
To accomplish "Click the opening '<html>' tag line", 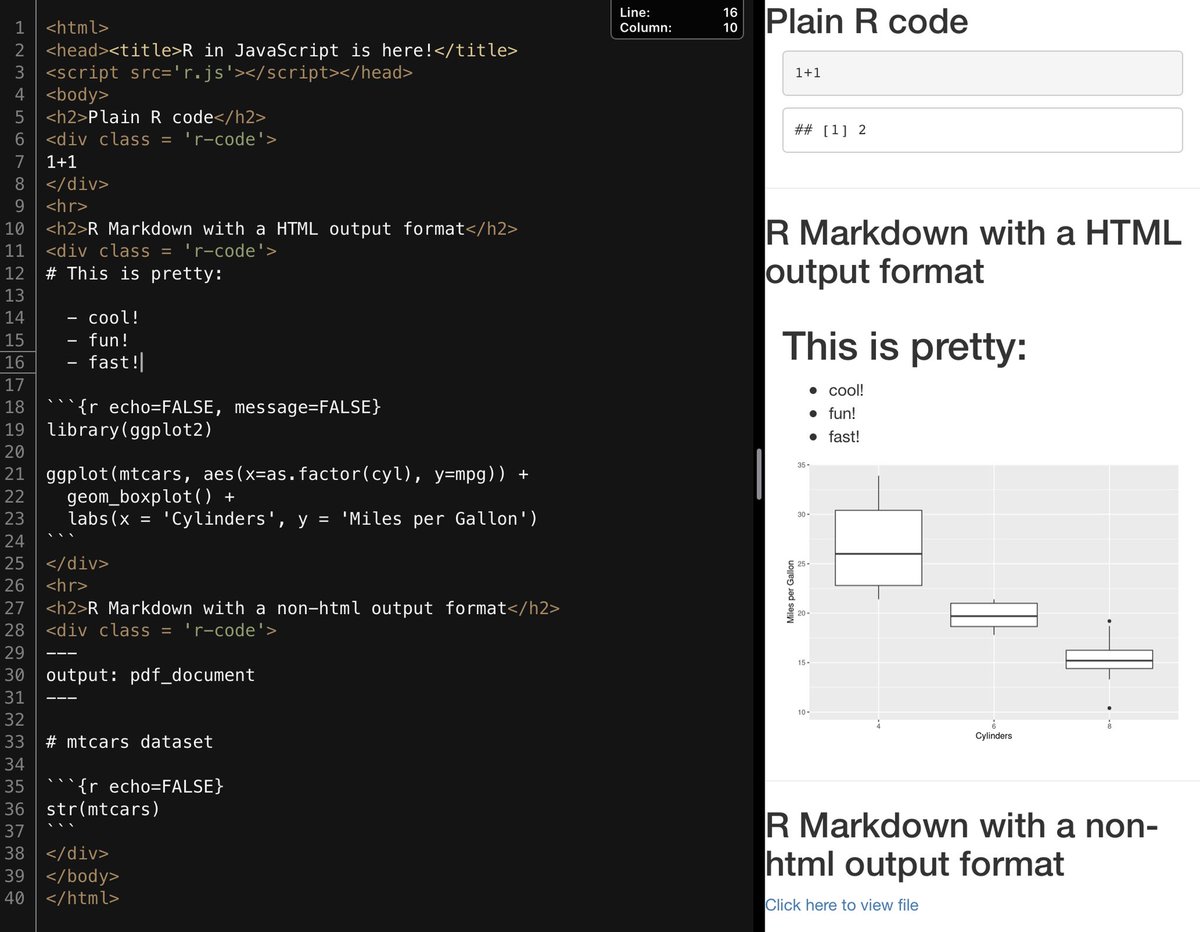I will (77, 28).
